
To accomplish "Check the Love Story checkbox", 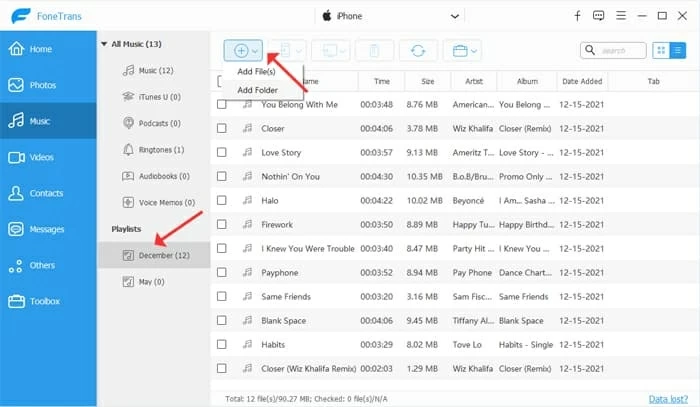I will click(221, 152).
